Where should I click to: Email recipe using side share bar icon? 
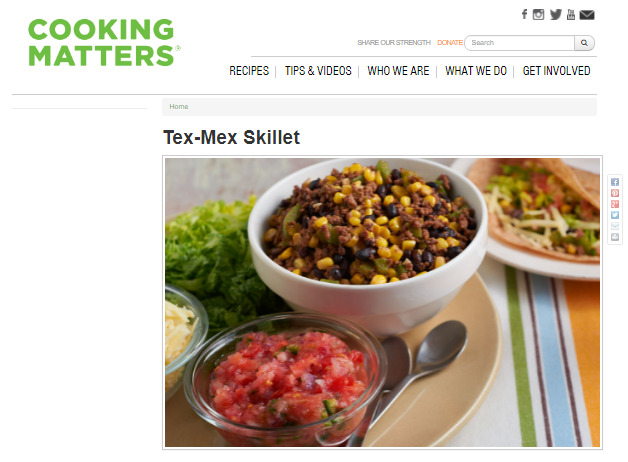click(x=615, y=226)
